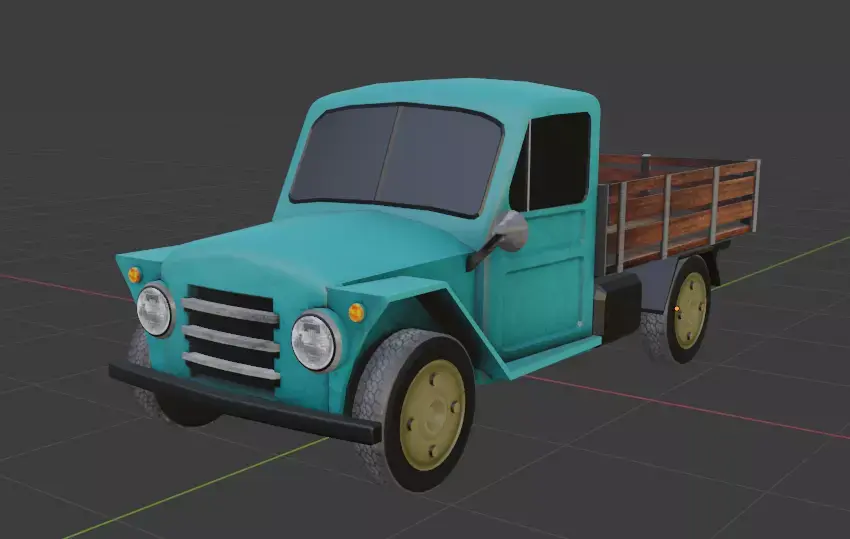This screenshot has height=539, width=850.
Task: Click the gray side mirror
Action: pyautogui.click(x=512, y=232)
